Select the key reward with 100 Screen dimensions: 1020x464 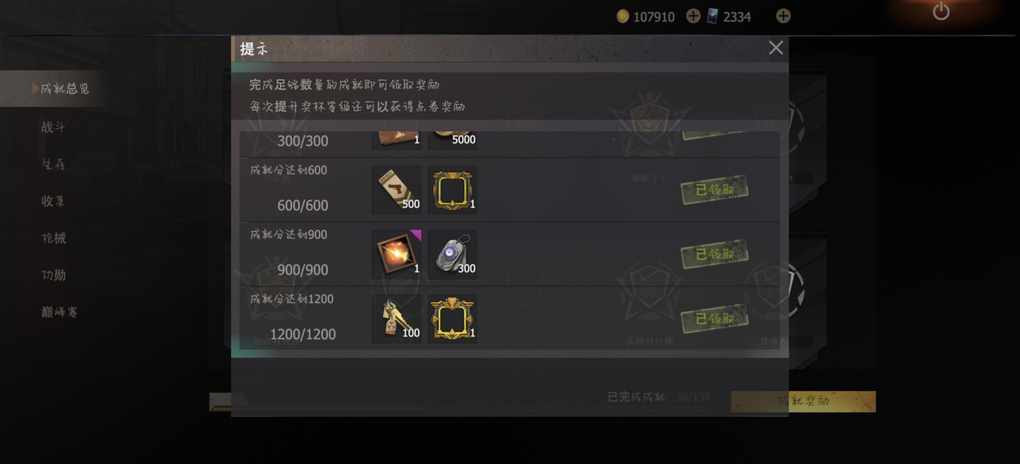tap(397, 319)
